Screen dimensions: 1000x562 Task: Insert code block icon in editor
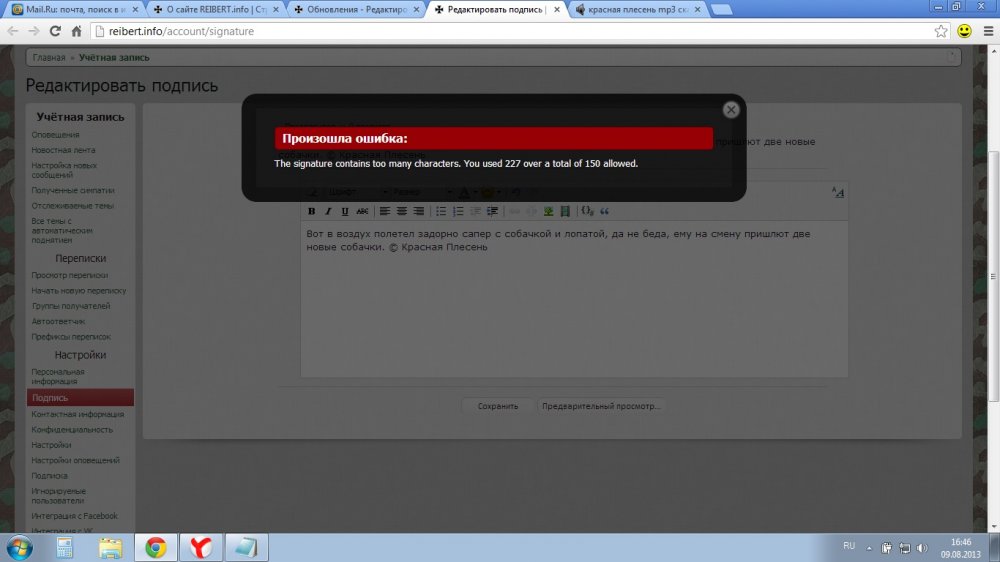[x=587, y=211]
